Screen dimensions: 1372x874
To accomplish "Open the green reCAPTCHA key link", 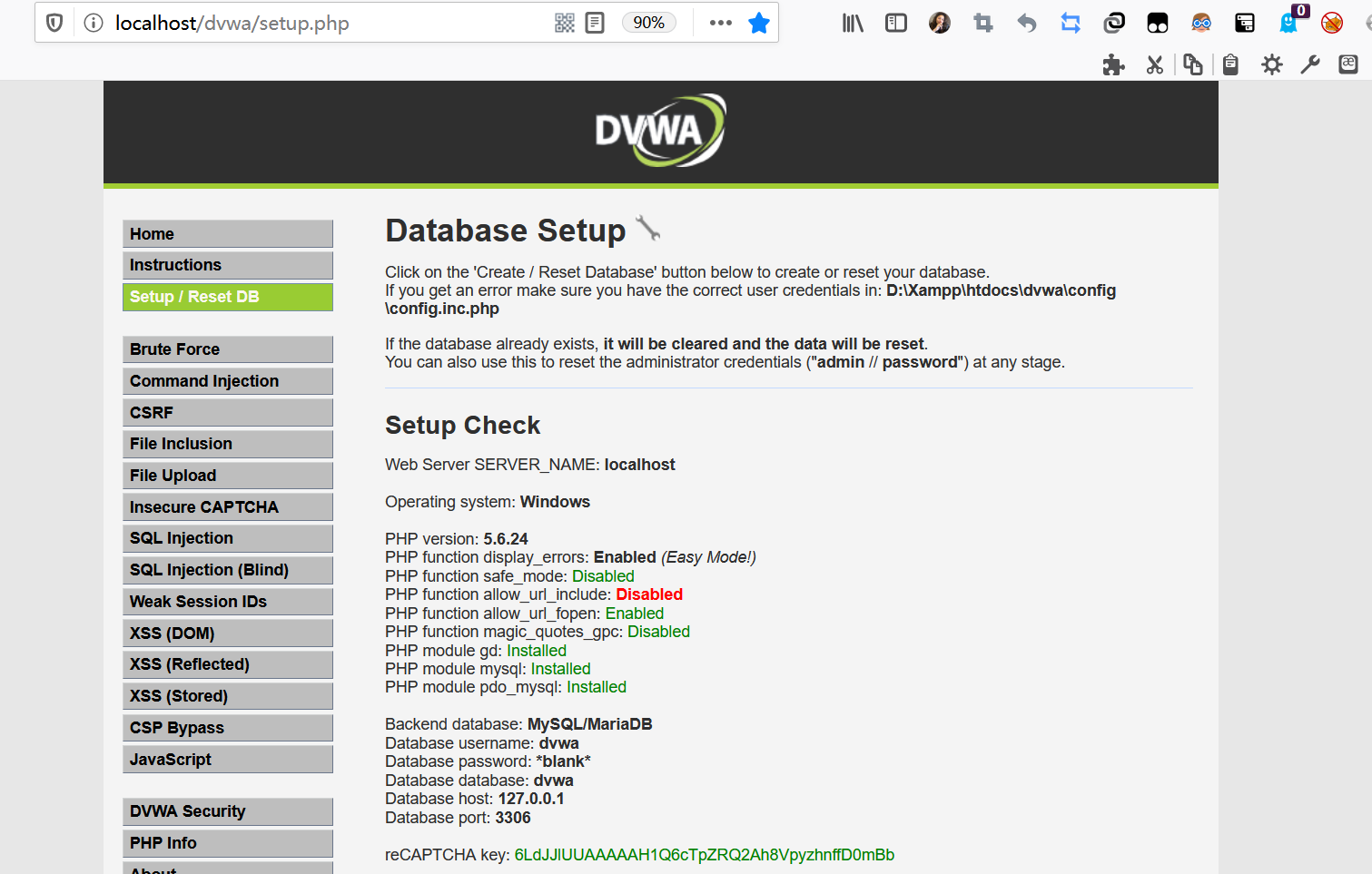I will [705, 854].
